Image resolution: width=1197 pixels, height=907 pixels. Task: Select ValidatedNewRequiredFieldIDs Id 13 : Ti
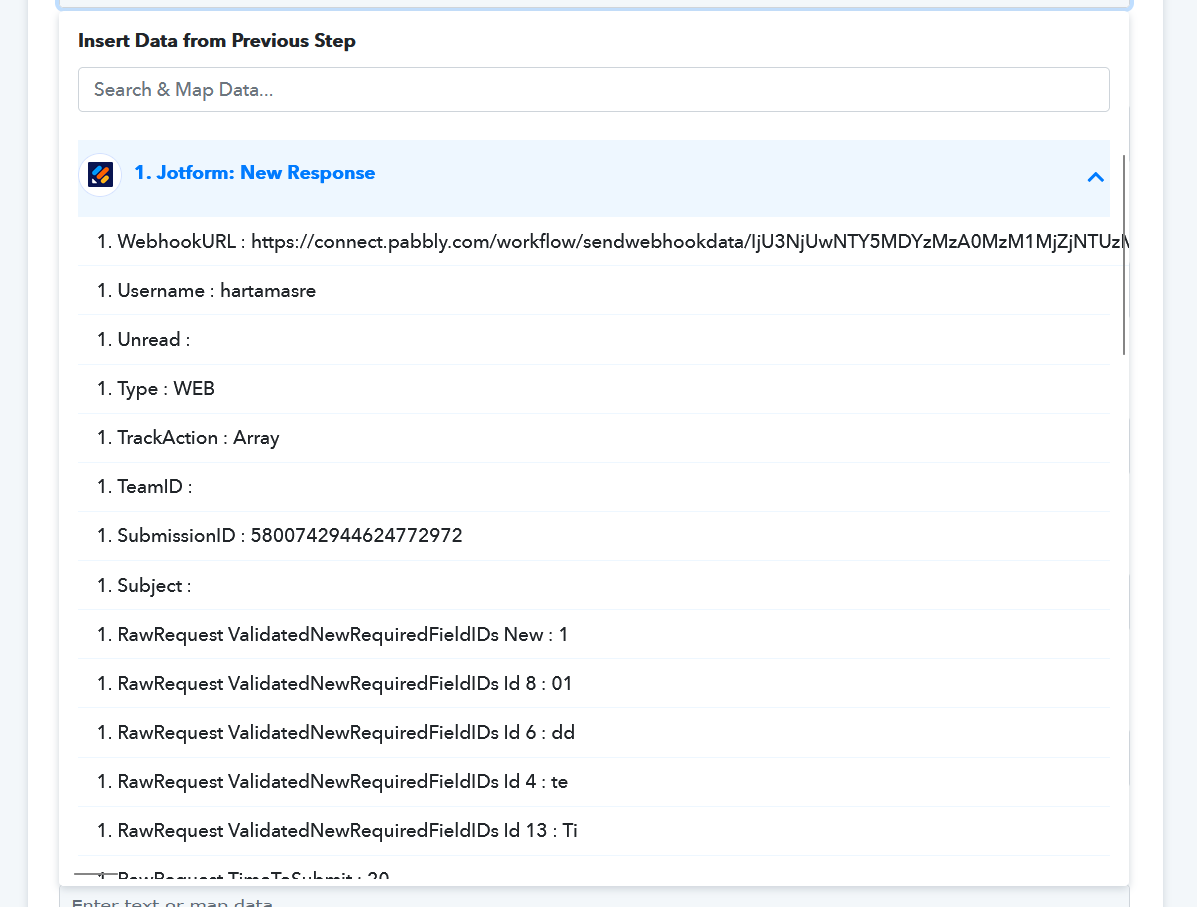pos(593,830)
